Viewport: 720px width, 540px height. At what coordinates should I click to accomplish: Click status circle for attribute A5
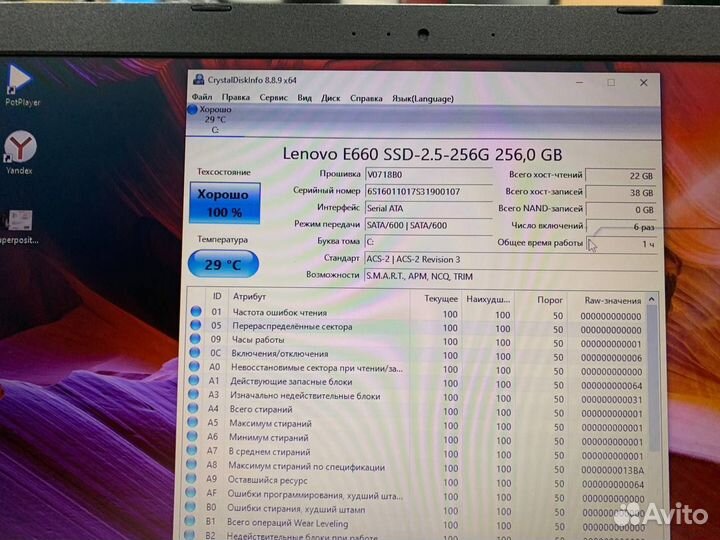(192, 422)
